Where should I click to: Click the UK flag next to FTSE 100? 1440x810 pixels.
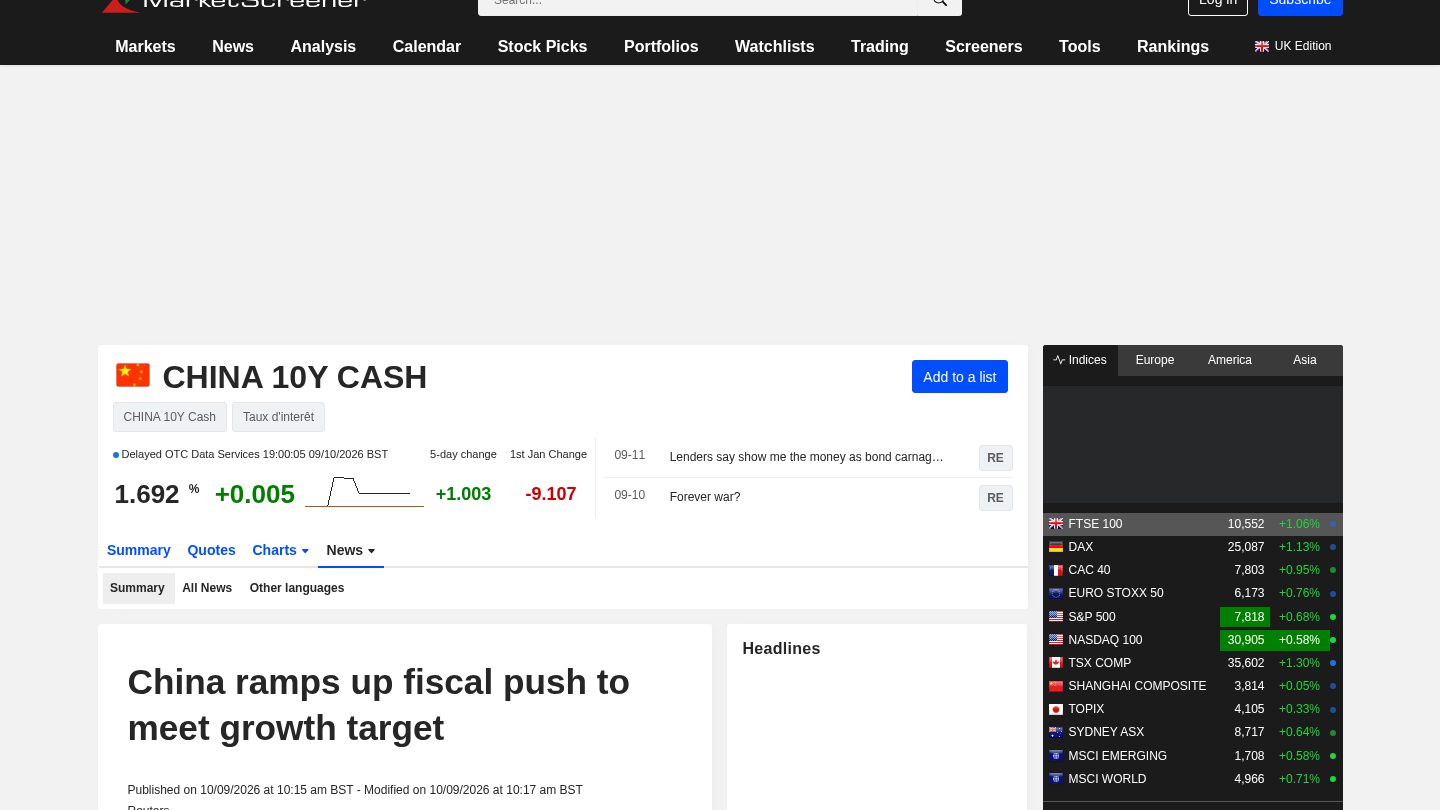pyautogui.click(x=1056, y=524)
